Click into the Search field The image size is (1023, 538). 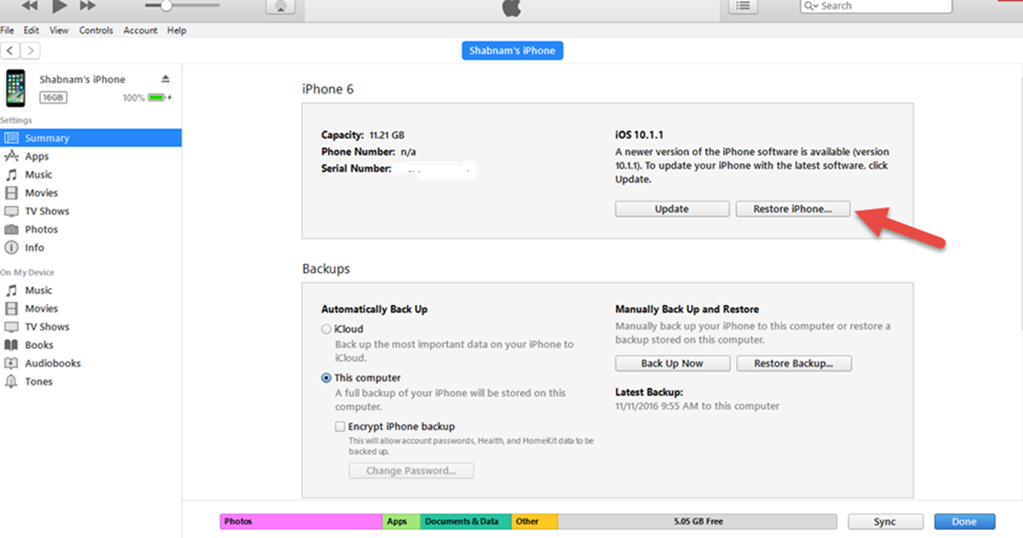876,6
